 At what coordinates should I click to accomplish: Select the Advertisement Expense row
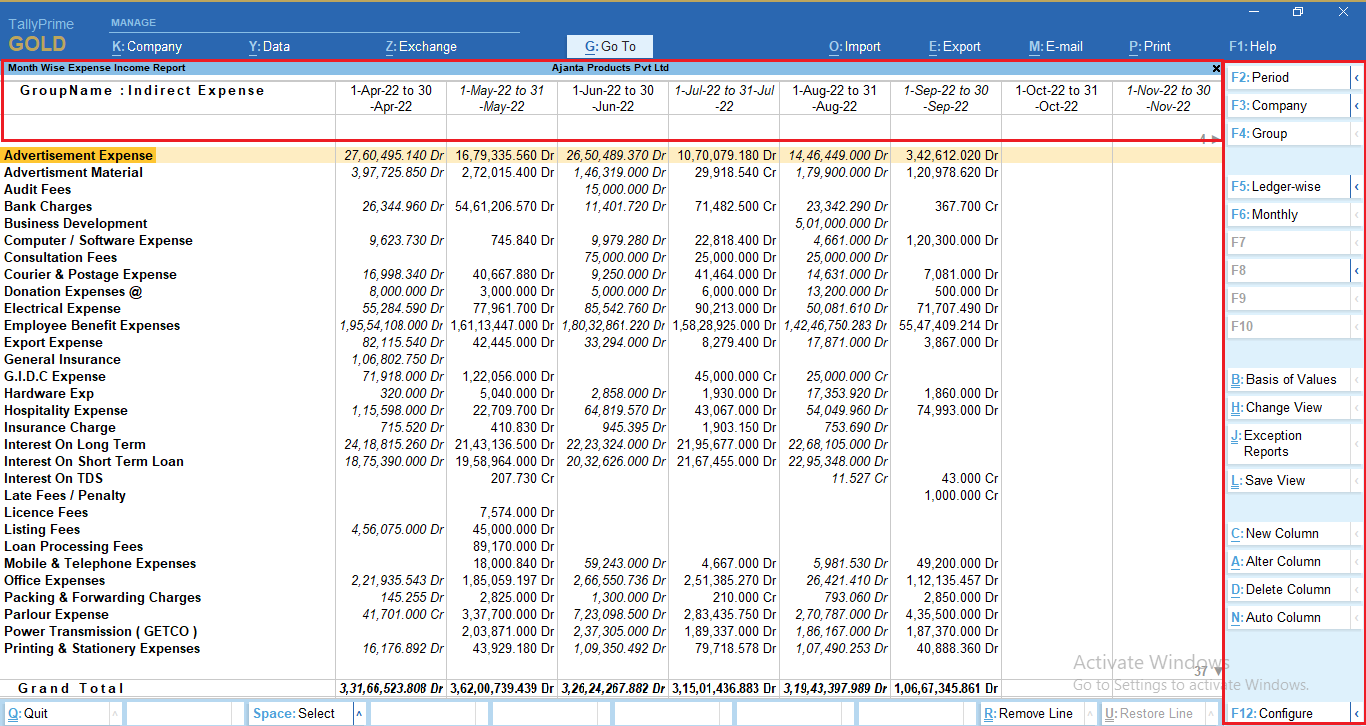[79, 155]
